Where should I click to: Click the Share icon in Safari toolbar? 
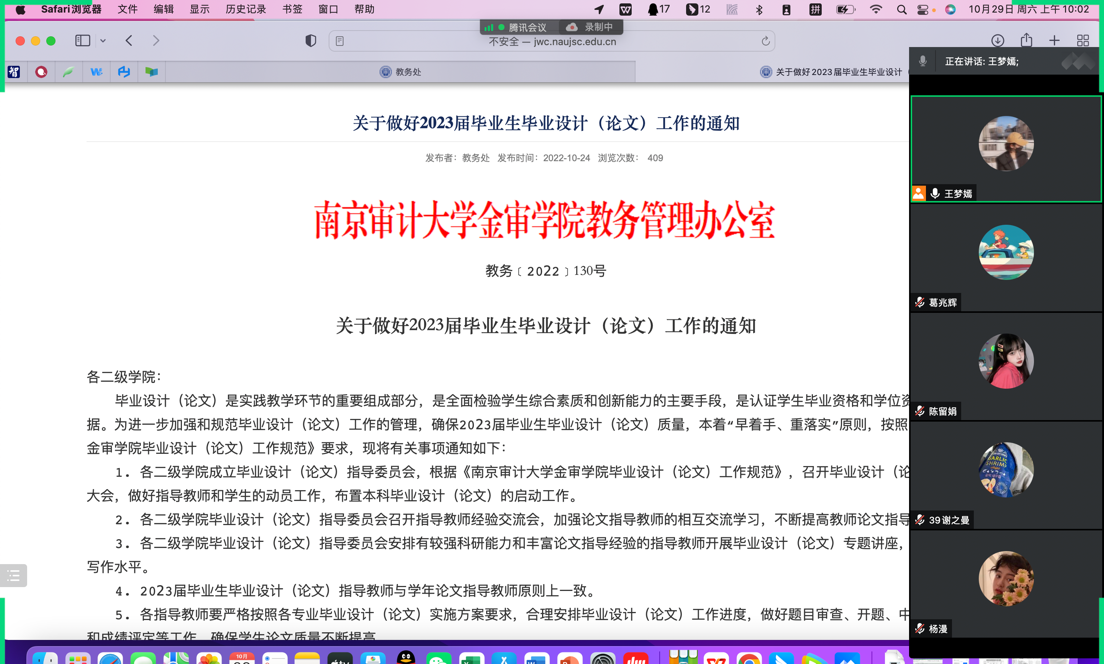[x=1026, y=41]
